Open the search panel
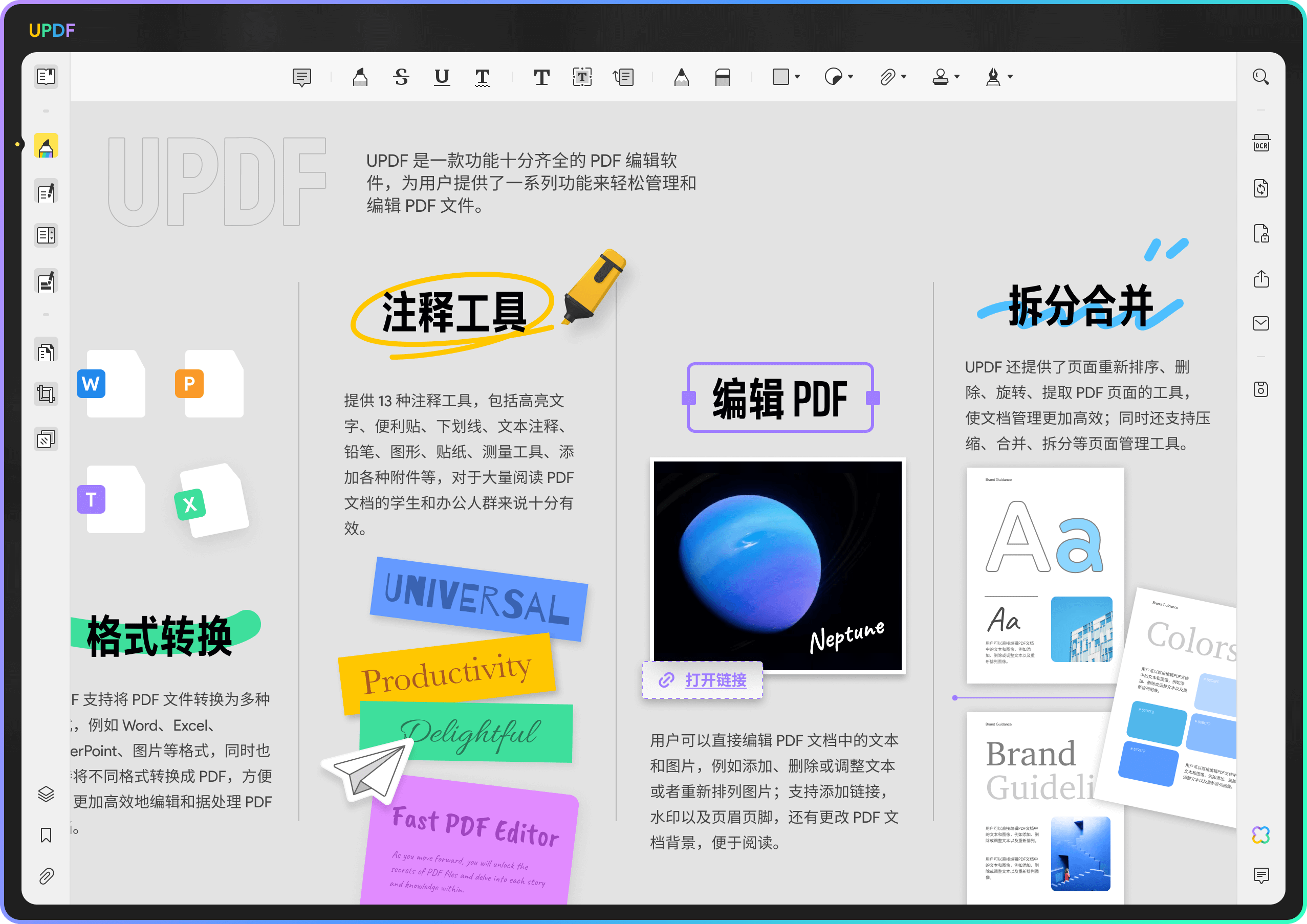 point(1261,77)
